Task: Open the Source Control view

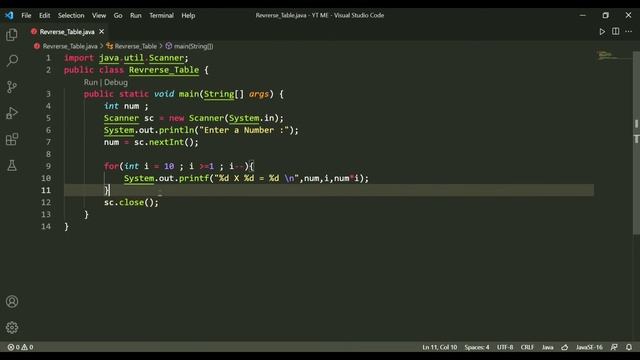Action: pyautogui.click(x=12, y=87)
